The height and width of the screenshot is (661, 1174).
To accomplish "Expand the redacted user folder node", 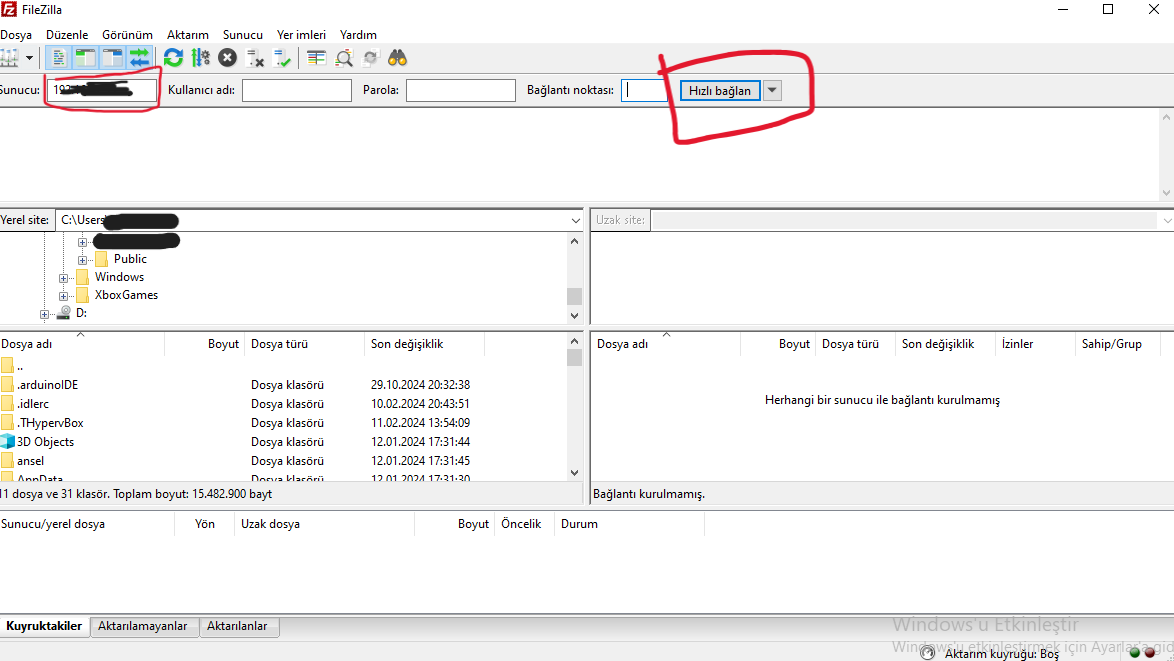I will pos(82,242).
